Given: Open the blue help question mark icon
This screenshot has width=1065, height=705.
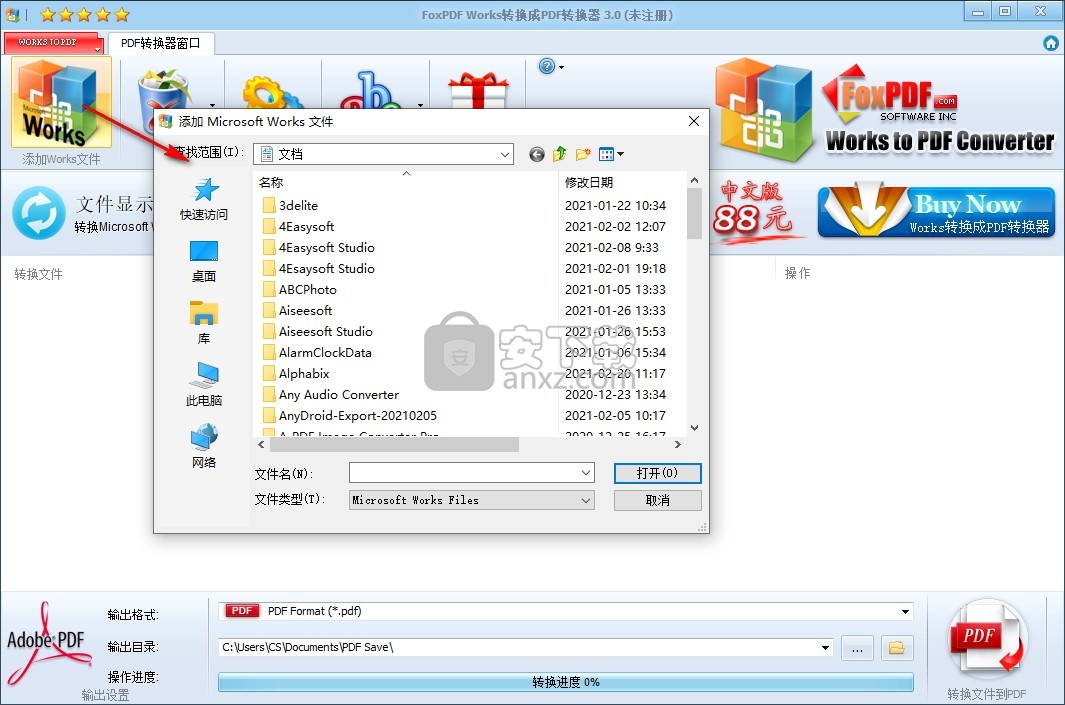Looking at the screenshot, I should (547, 66).
